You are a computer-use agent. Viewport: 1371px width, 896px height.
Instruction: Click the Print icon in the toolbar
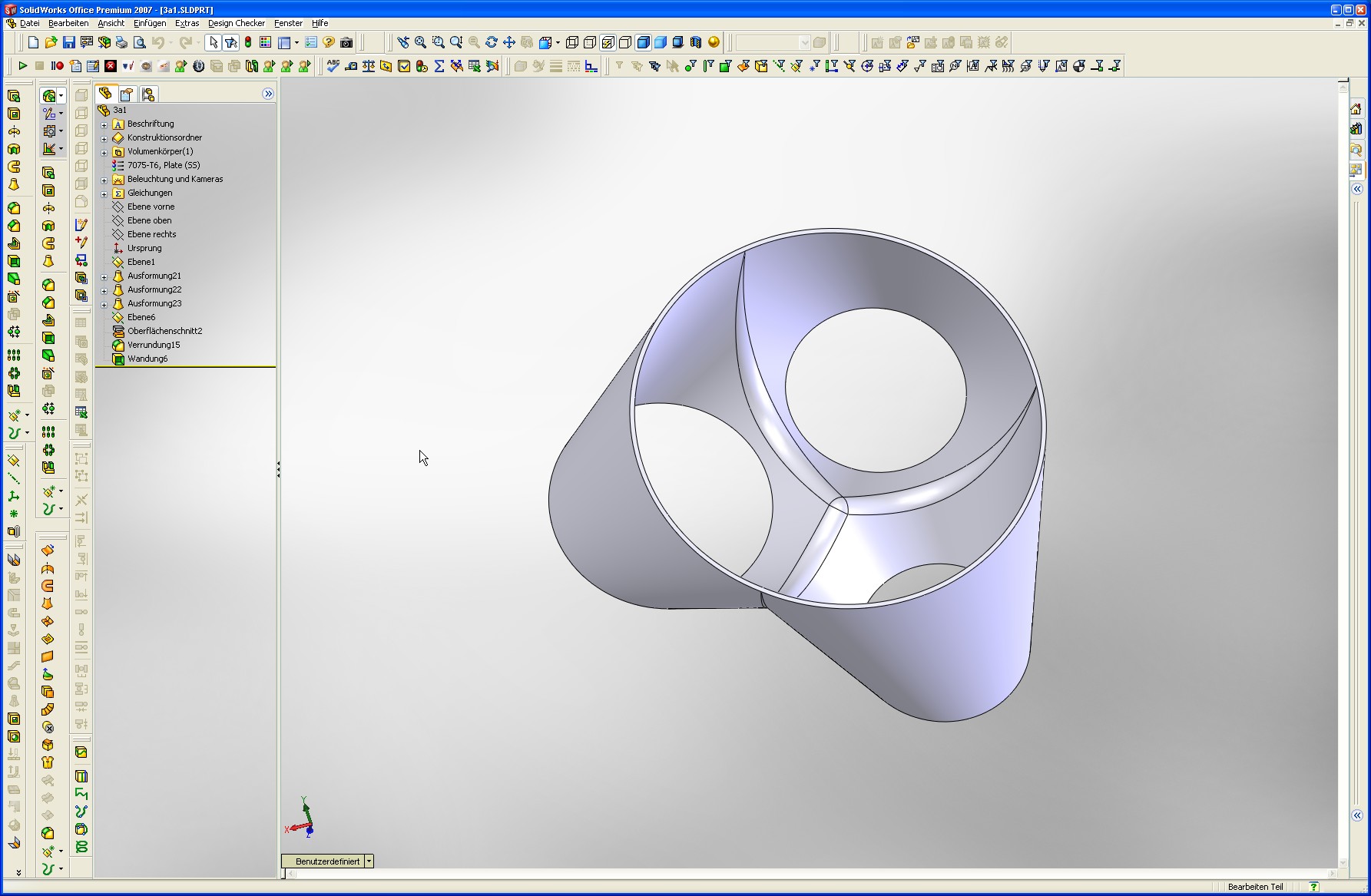[x=121, y=42]
